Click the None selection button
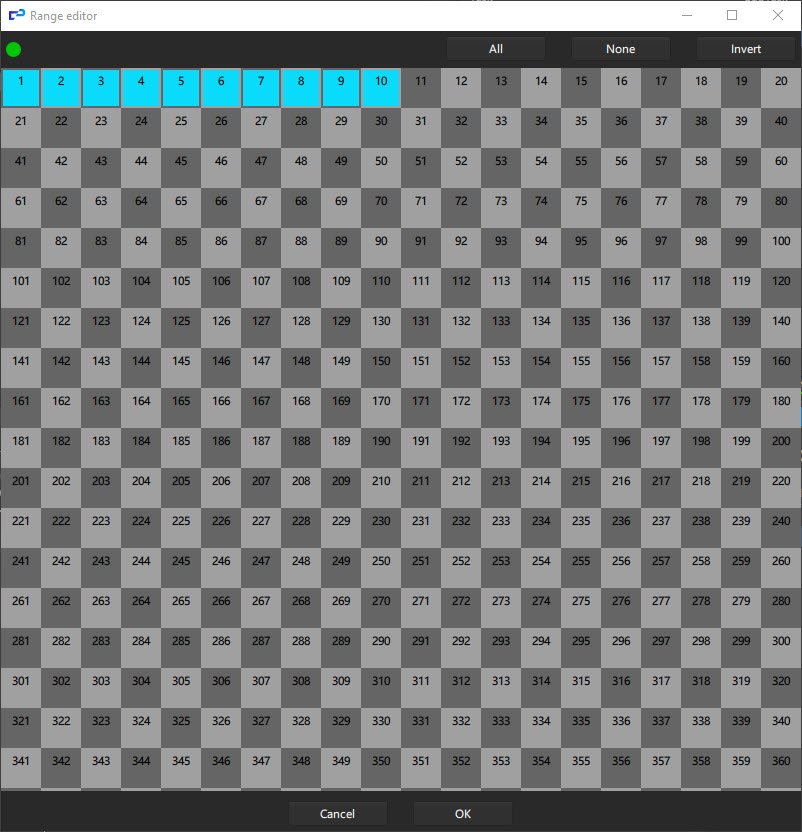The width and height of the screenshot is (802, 832). click(620, 48)
